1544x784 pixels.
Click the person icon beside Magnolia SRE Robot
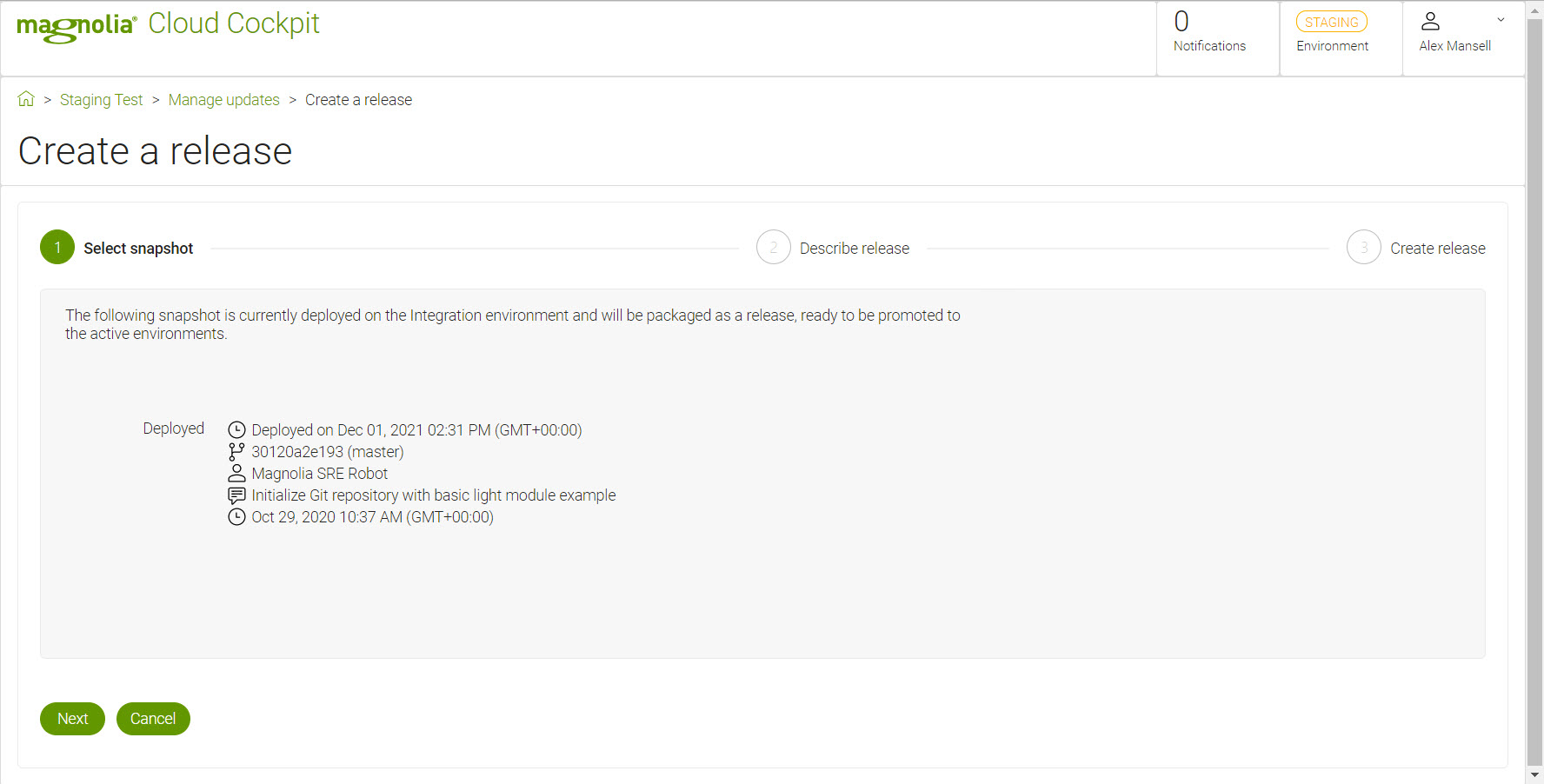[x=236, y=473]
